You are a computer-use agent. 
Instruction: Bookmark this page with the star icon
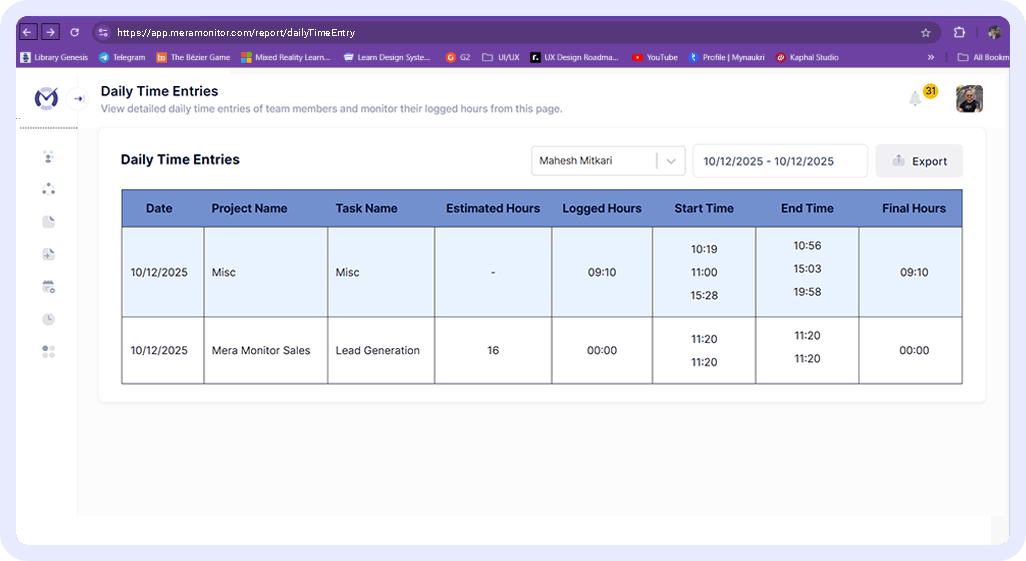pyautogui.click(x=925, y=32)
